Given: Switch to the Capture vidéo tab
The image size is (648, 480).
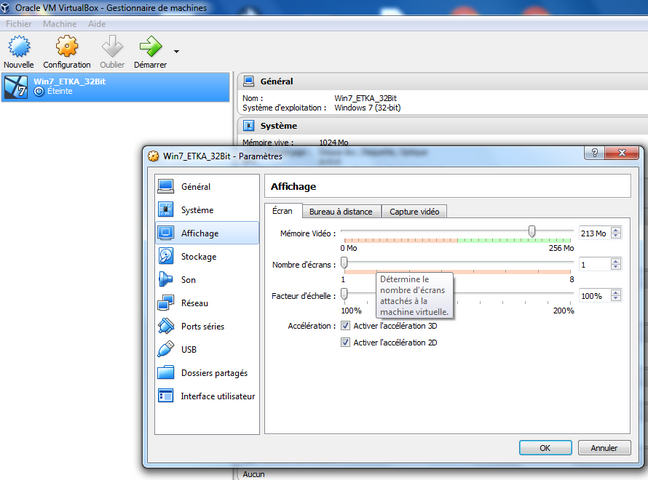Looking at the screenshot, I should click(414, 212).
